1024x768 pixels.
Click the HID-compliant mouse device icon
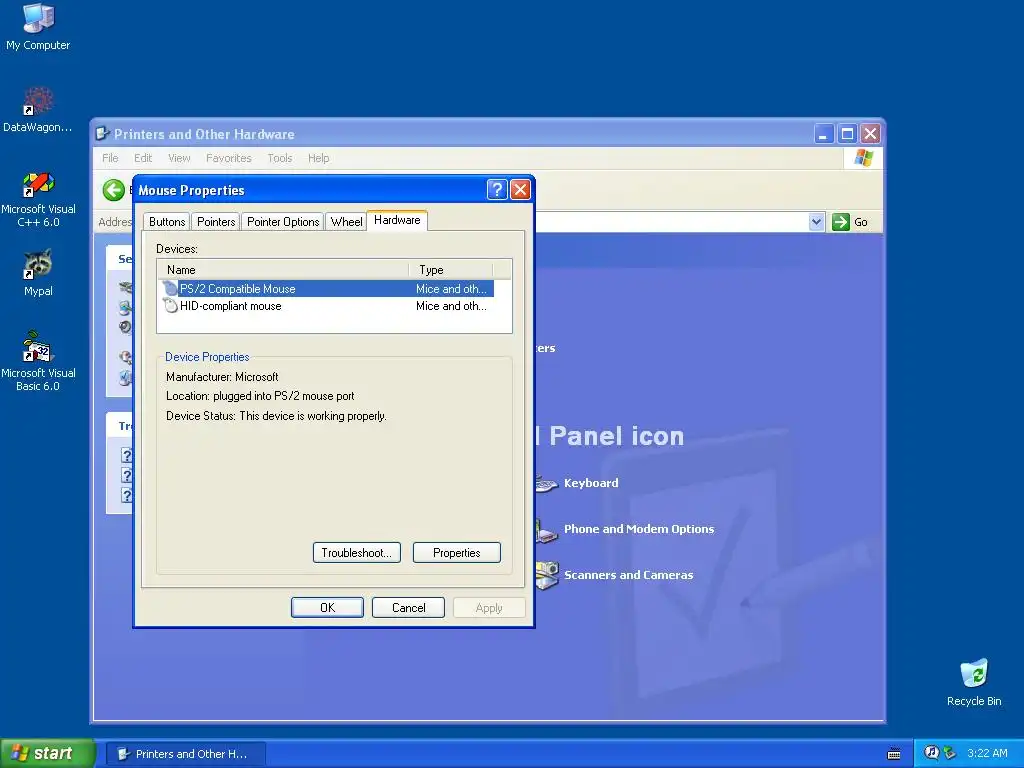tap(170, 306)
